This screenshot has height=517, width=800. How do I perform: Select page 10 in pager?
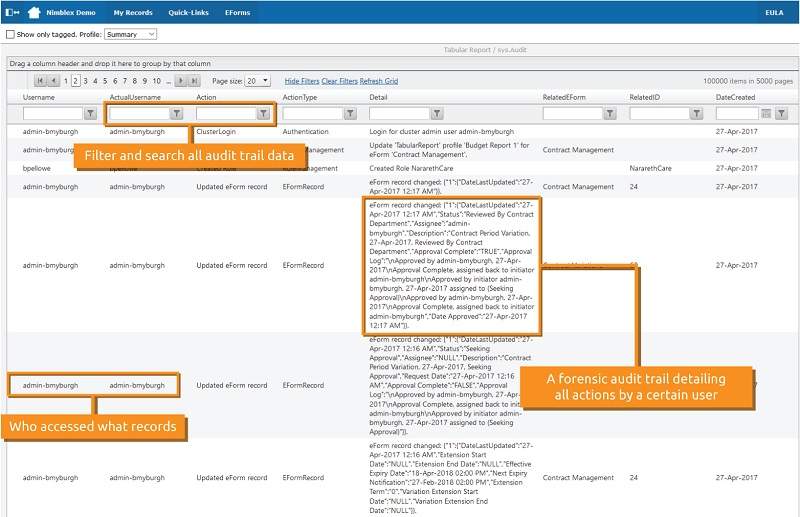click(x=157, y=81)
